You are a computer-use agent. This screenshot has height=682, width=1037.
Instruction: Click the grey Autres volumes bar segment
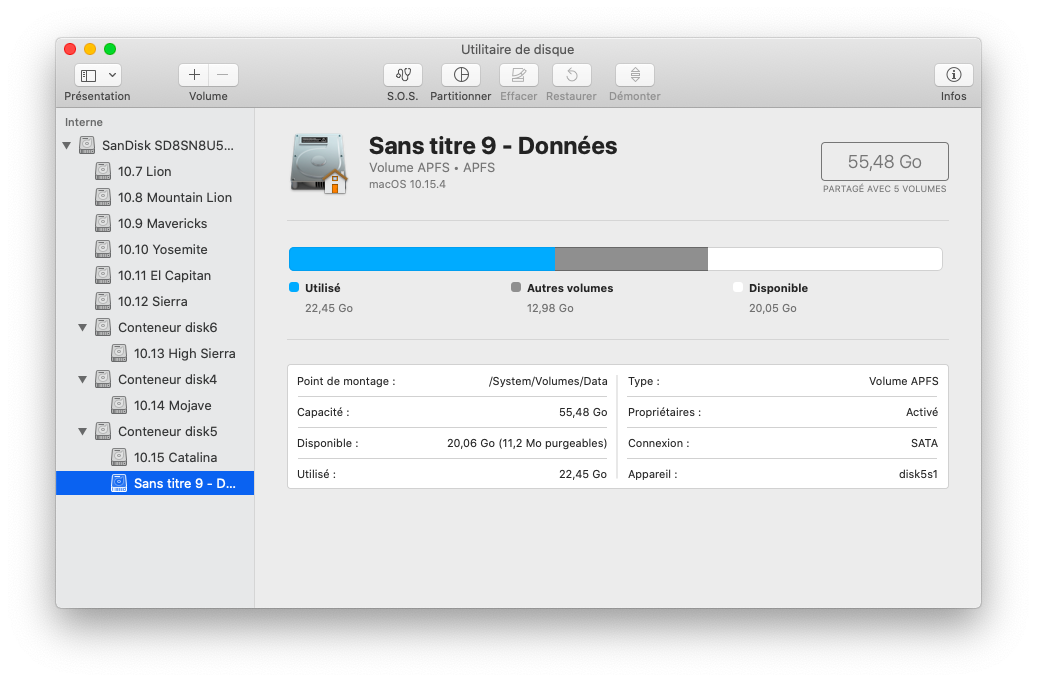[x=631, y=259]
